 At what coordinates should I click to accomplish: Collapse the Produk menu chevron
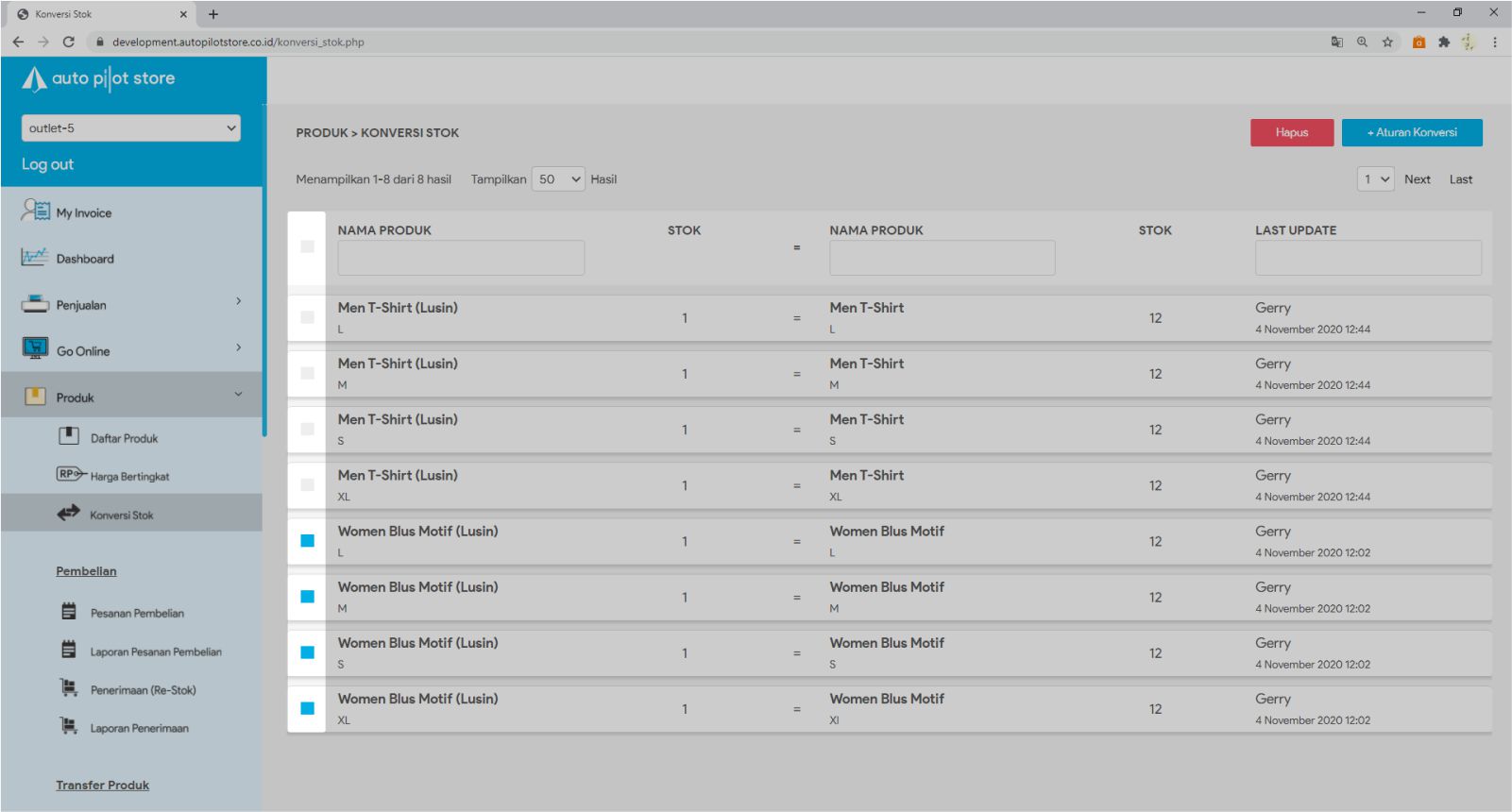click(238, 395)
